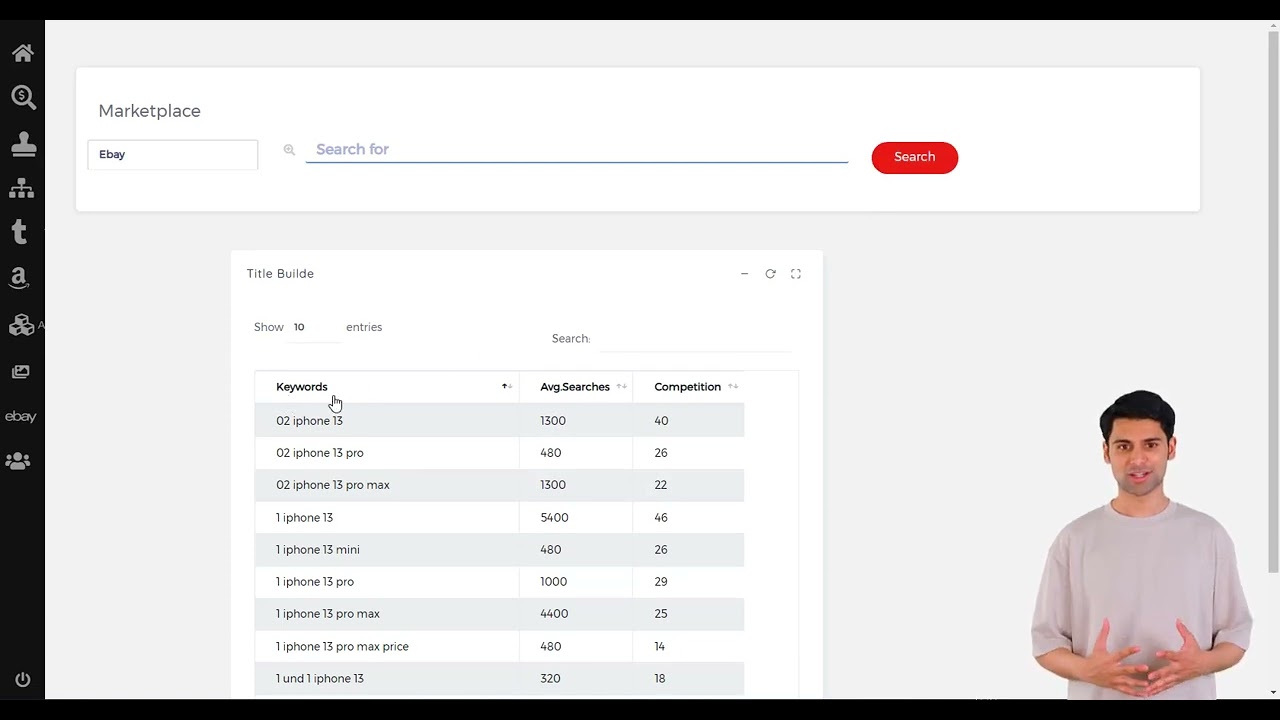
Task: Click the Title Builde heading
Action: pyautogui.click(x=280, y=274)
